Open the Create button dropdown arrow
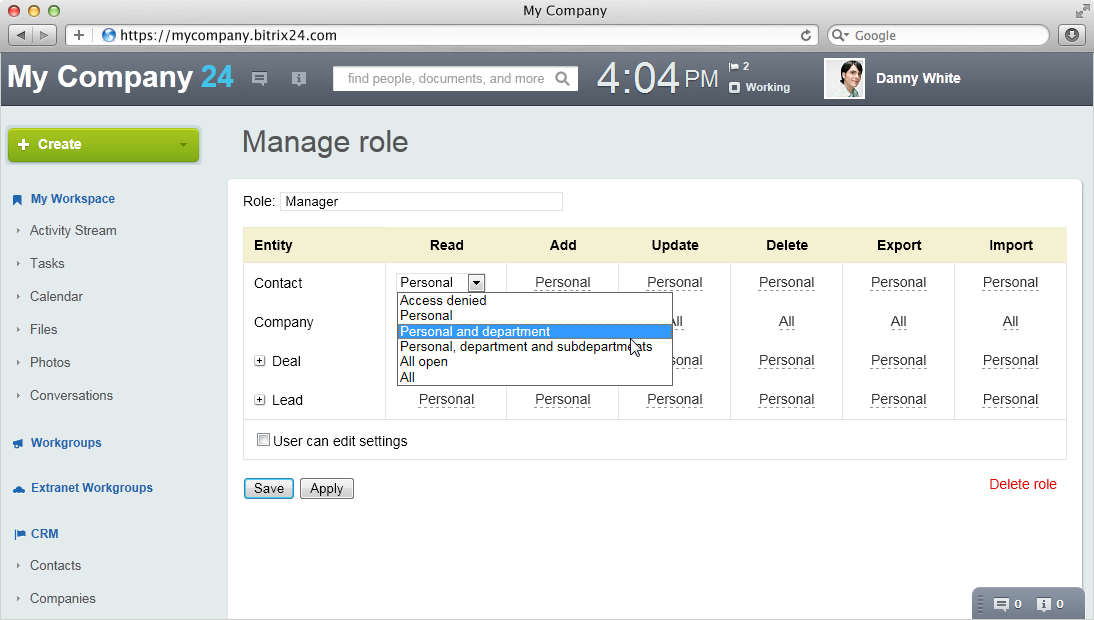The height and width of the screenshot is (620, 1094). point(183,145)
